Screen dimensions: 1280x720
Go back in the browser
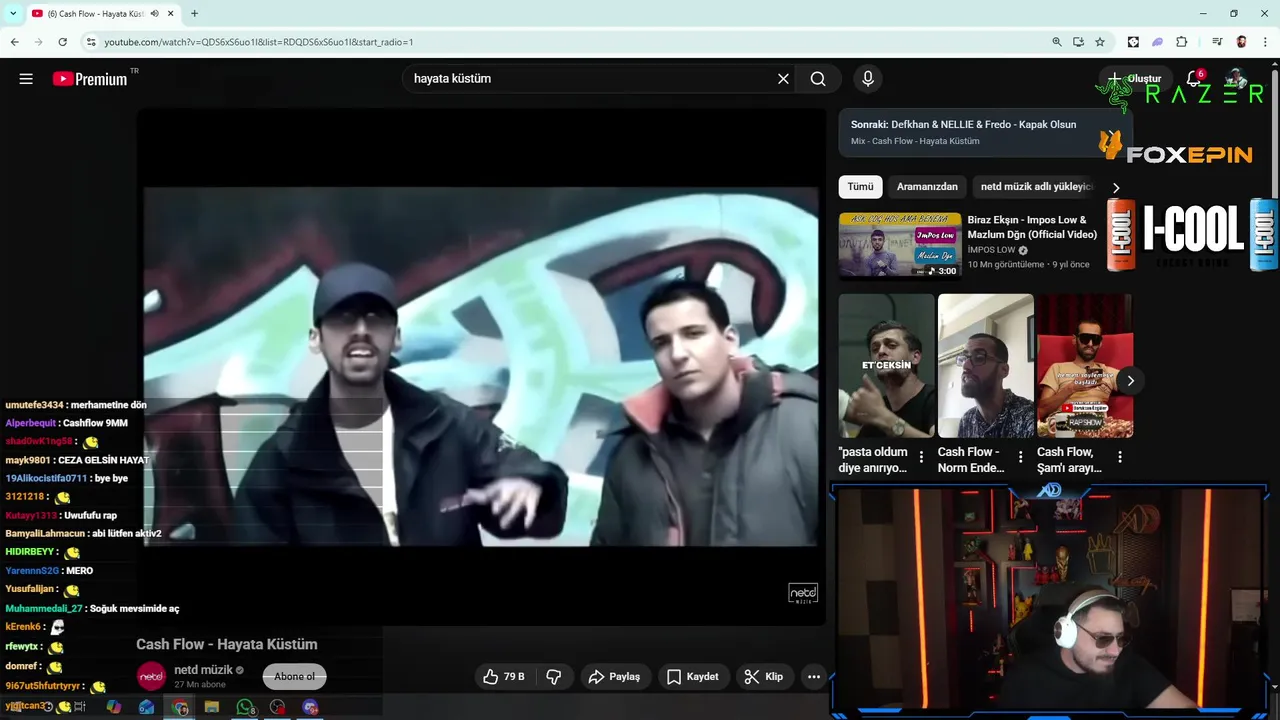[x=15, y=42]
